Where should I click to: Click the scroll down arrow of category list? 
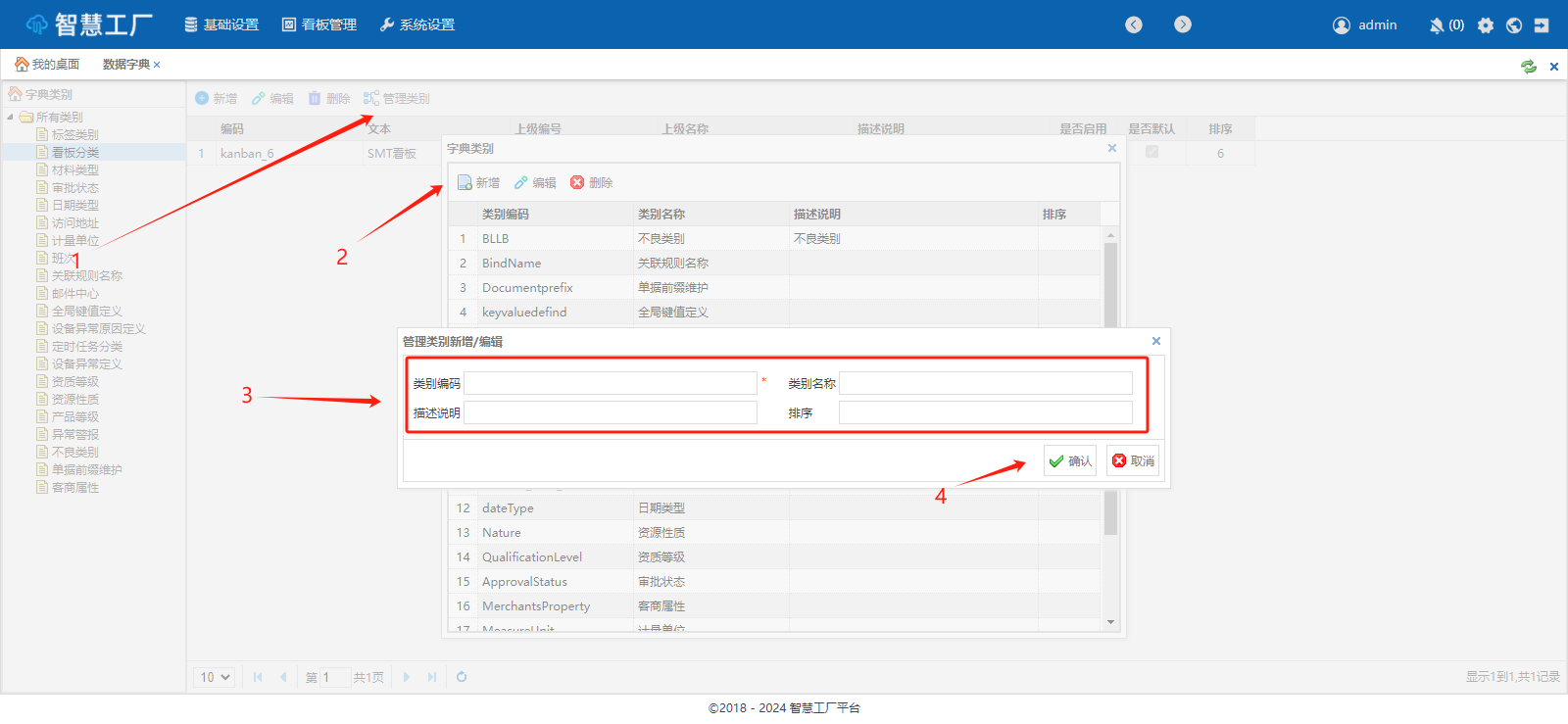tap(1110, 622)
